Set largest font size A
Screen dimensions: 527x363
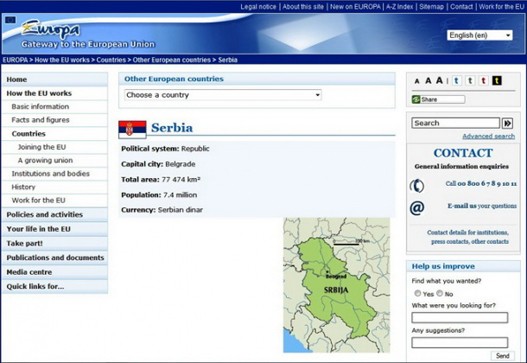click(439, 81)
